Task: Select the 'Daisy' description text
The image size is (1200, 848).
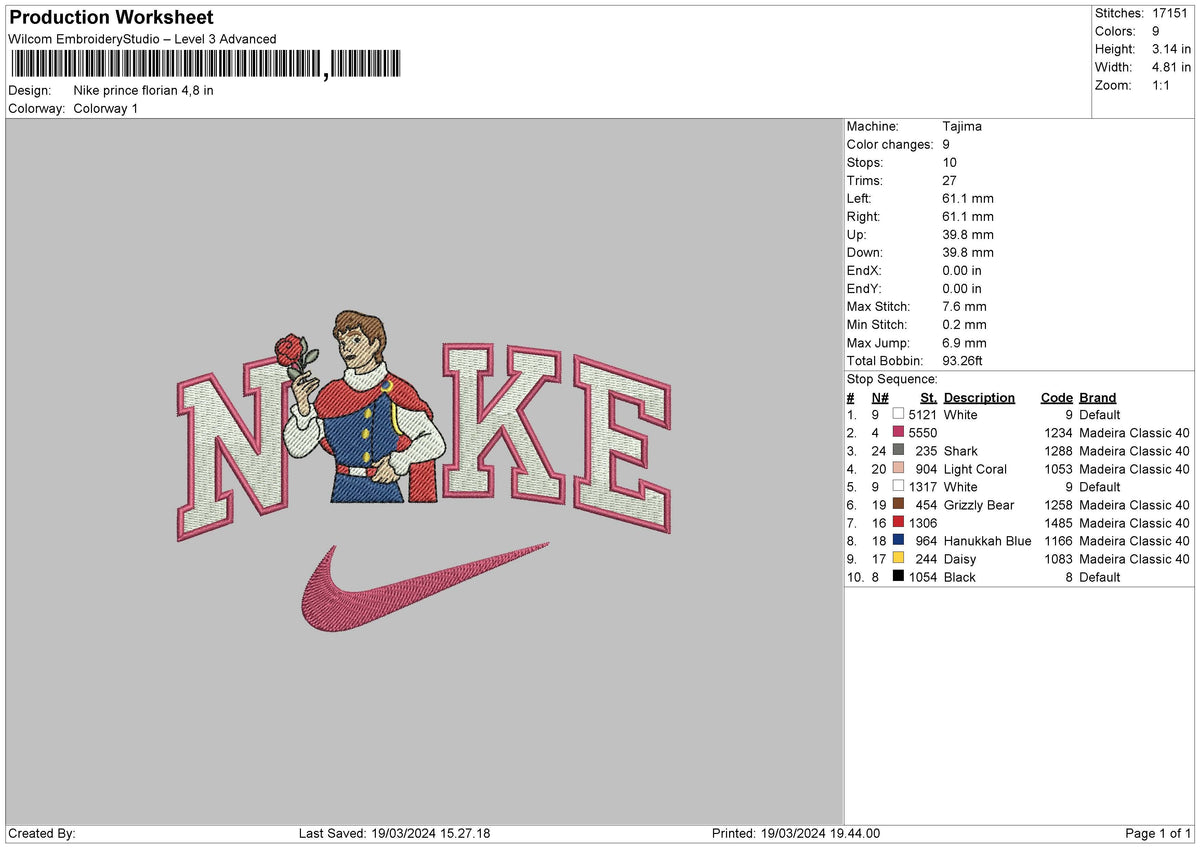Action: pos(960,559)
